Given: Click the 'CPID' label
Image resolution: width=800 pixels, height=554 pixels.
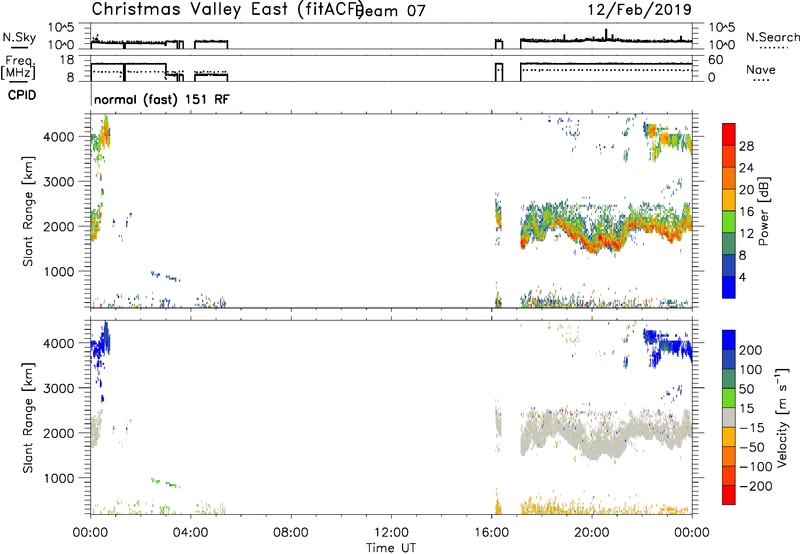Looking at the screenshot, I should pyautogui.click(x=22, y=95).
